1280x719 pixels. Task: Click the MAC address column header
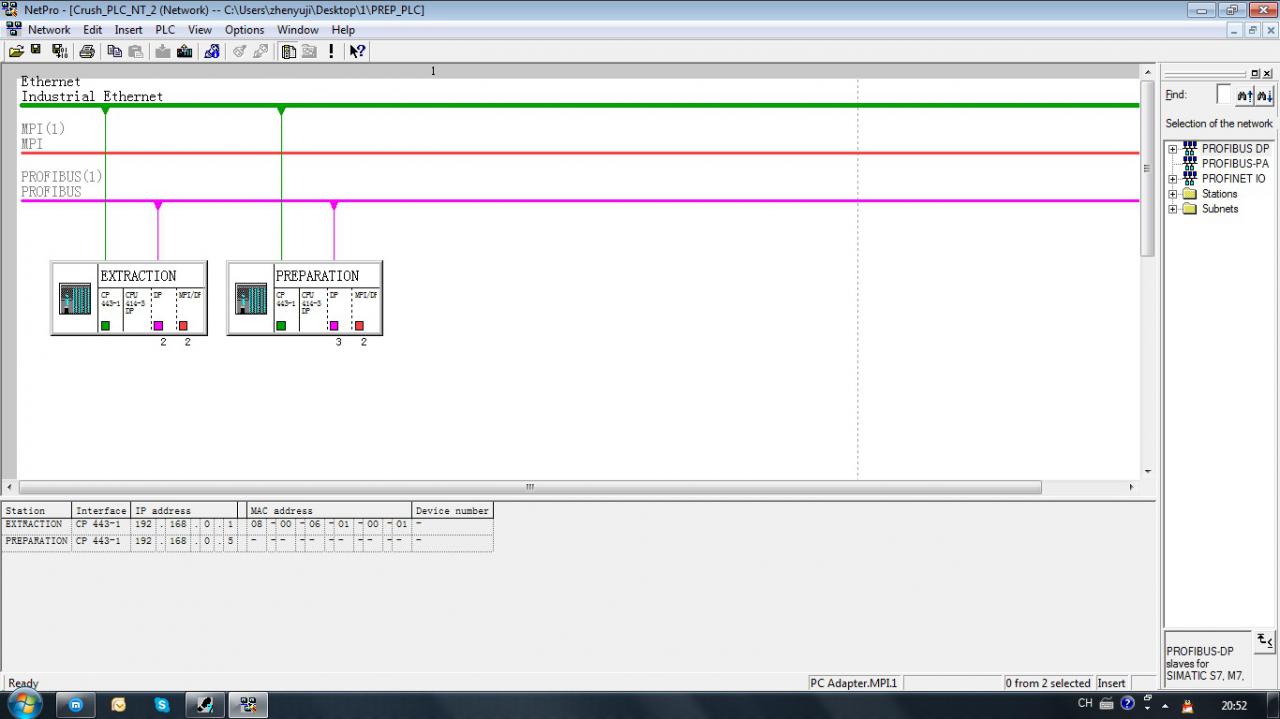329,511
